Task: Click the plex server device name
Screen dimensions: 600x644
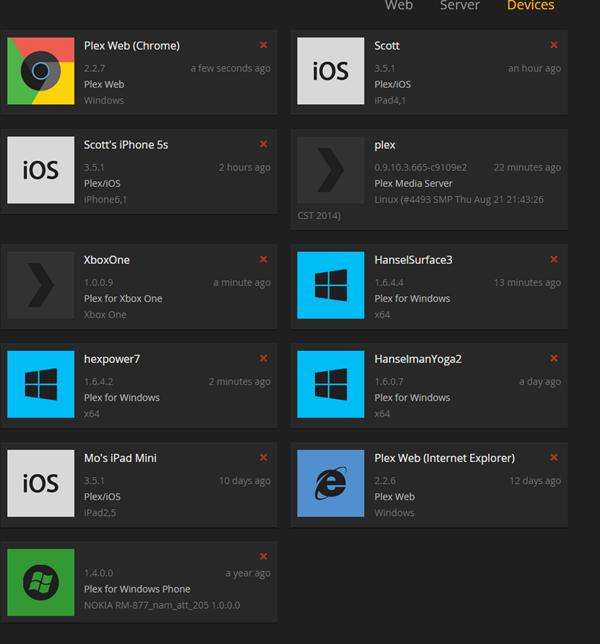Action: (x=385, y=145)
